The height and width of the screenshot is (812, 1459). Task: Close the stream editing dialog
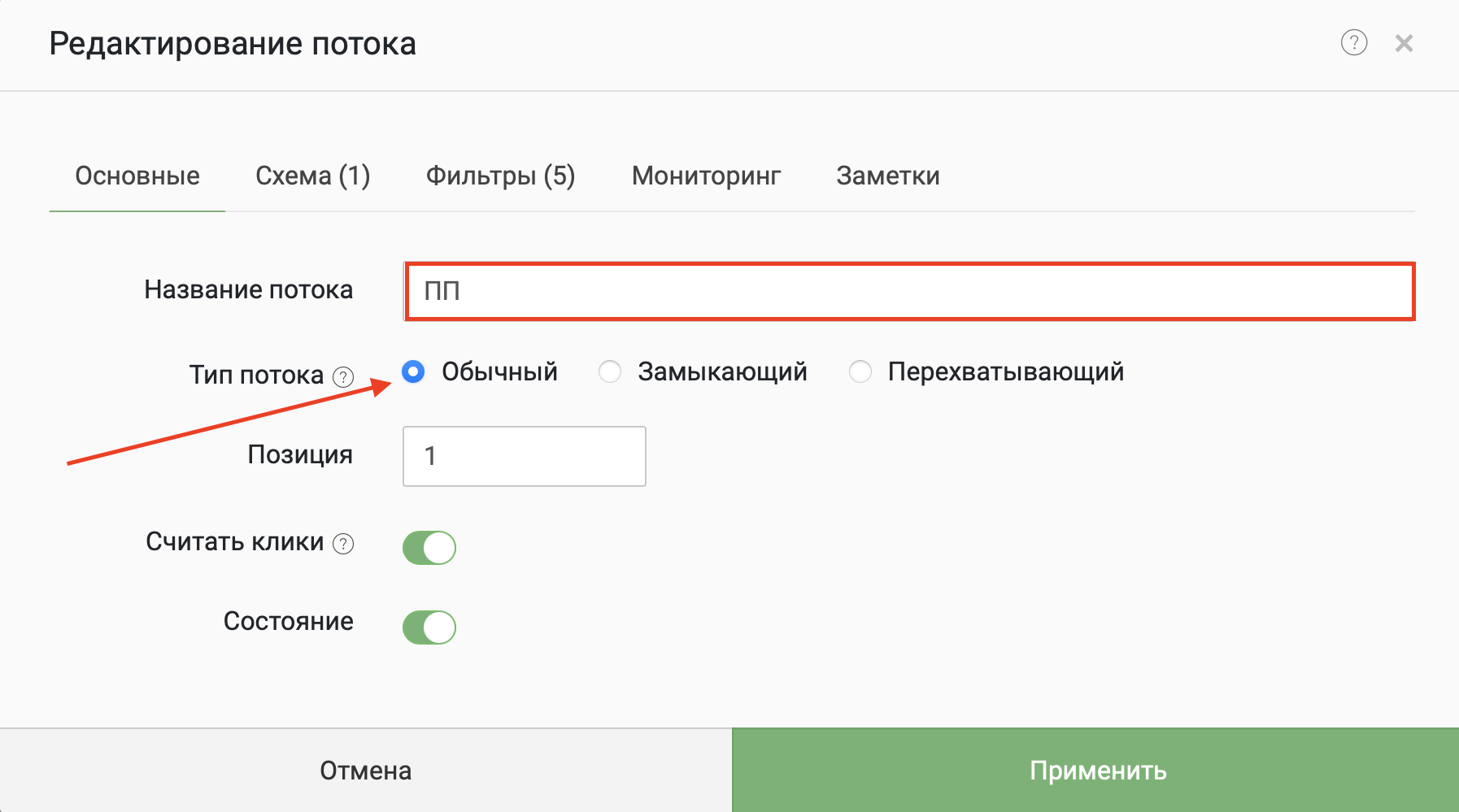pos(1404,43)
